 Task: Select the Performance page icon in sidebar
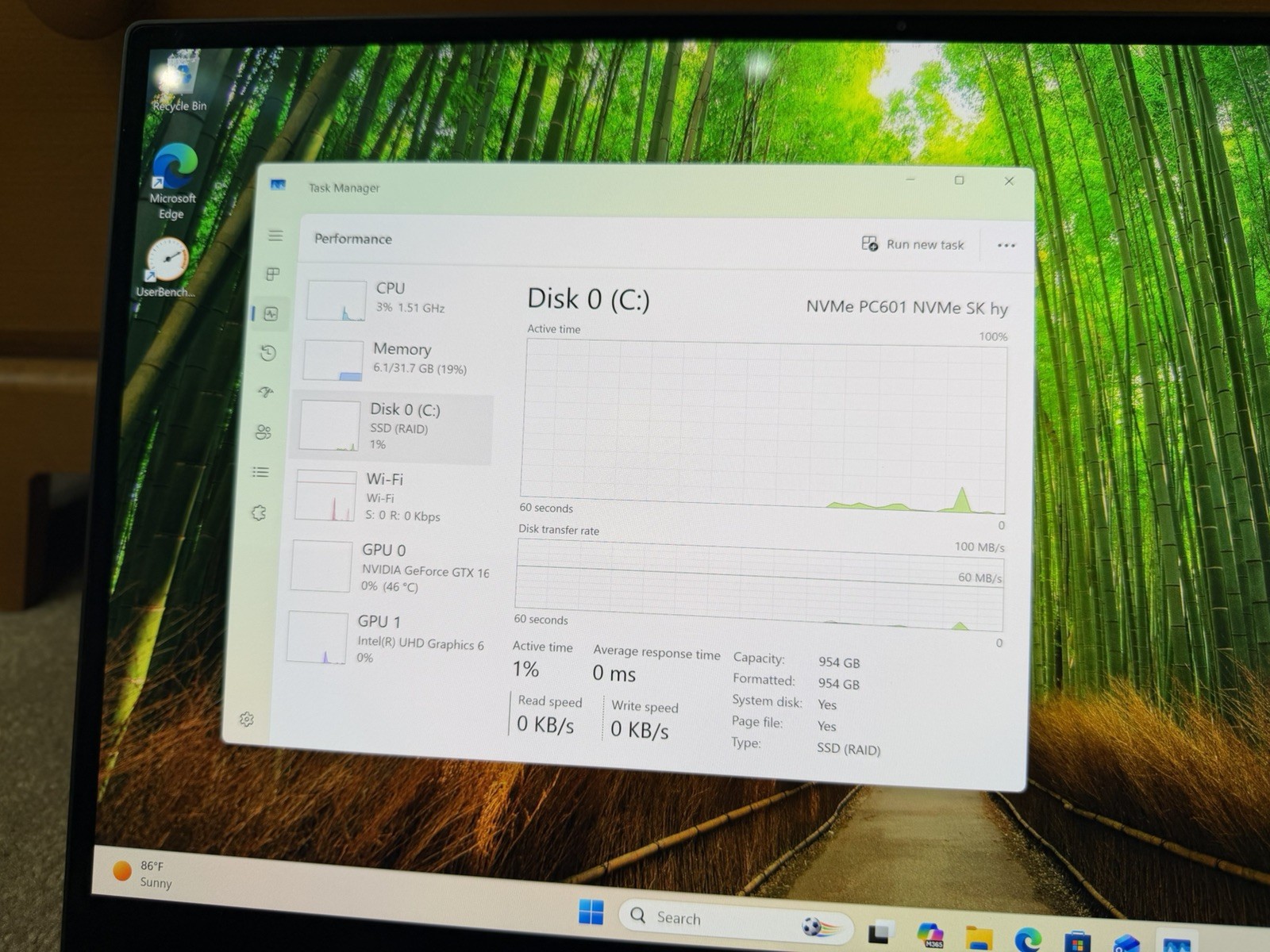271,313
